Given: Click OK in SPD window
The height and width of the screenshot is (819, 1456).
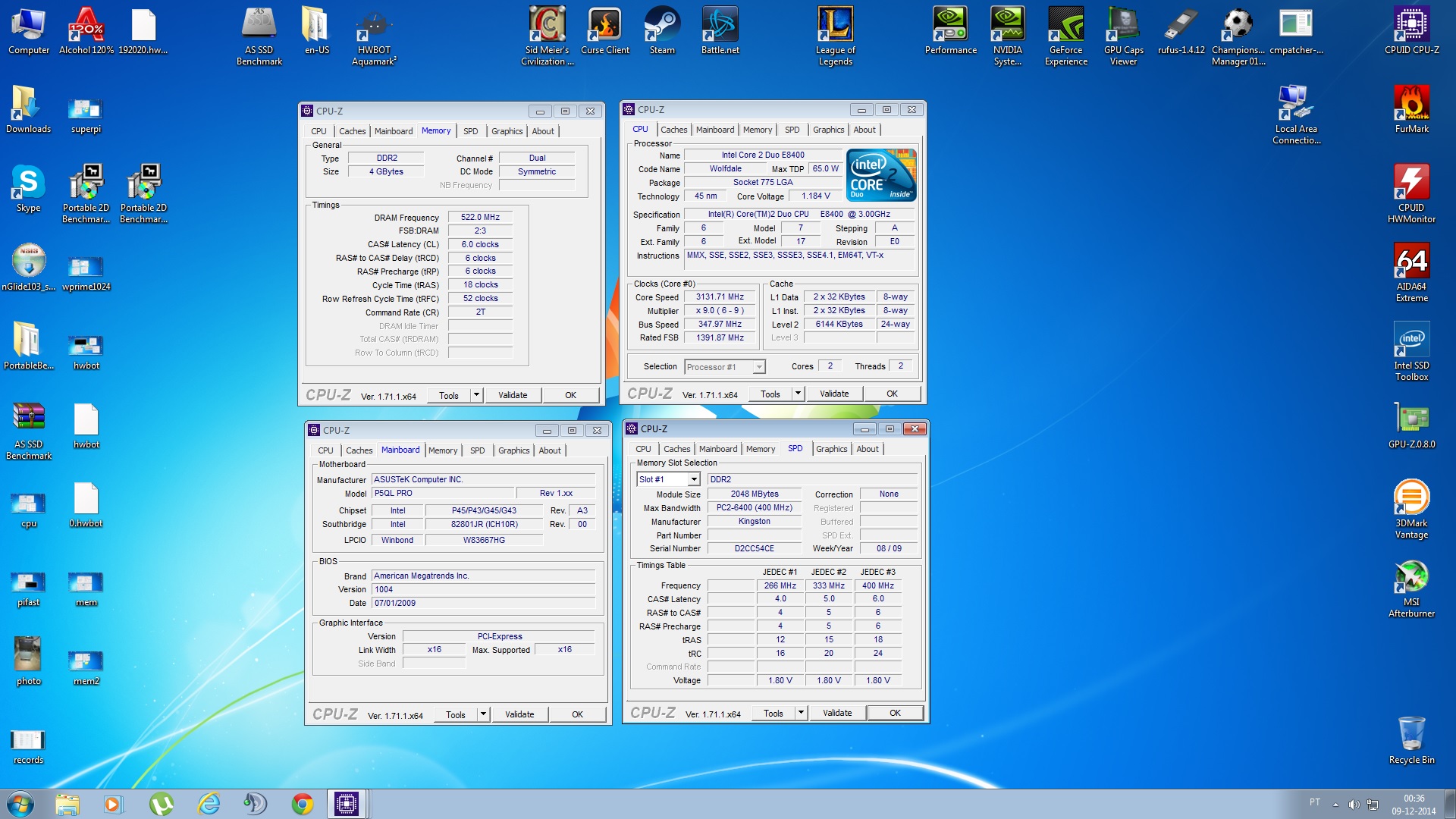Looking at the screenshot, I should point(895,713).
